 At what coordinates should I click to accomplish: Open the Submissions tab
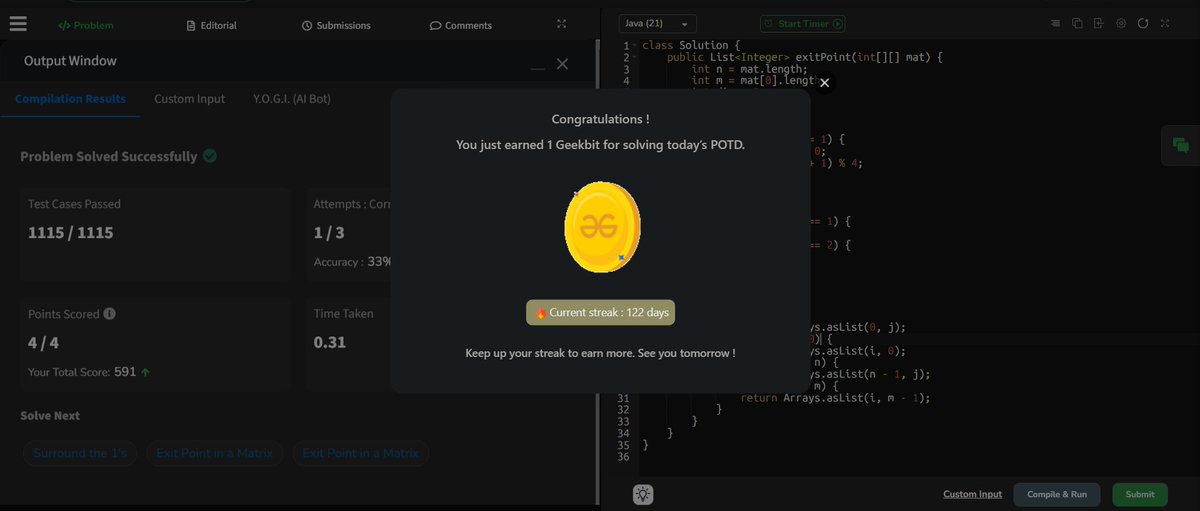coord(336,25)
